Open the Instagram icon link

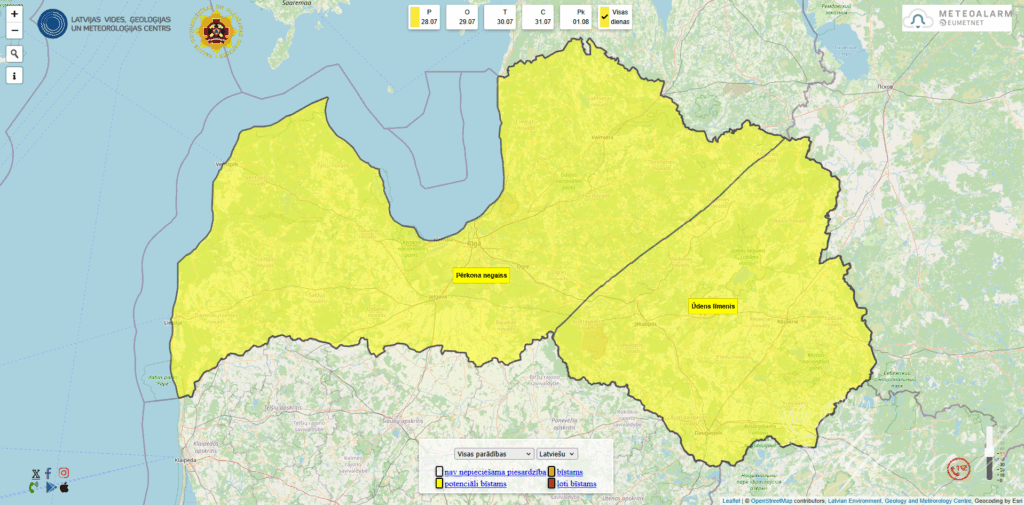click(x=64, y=473)
